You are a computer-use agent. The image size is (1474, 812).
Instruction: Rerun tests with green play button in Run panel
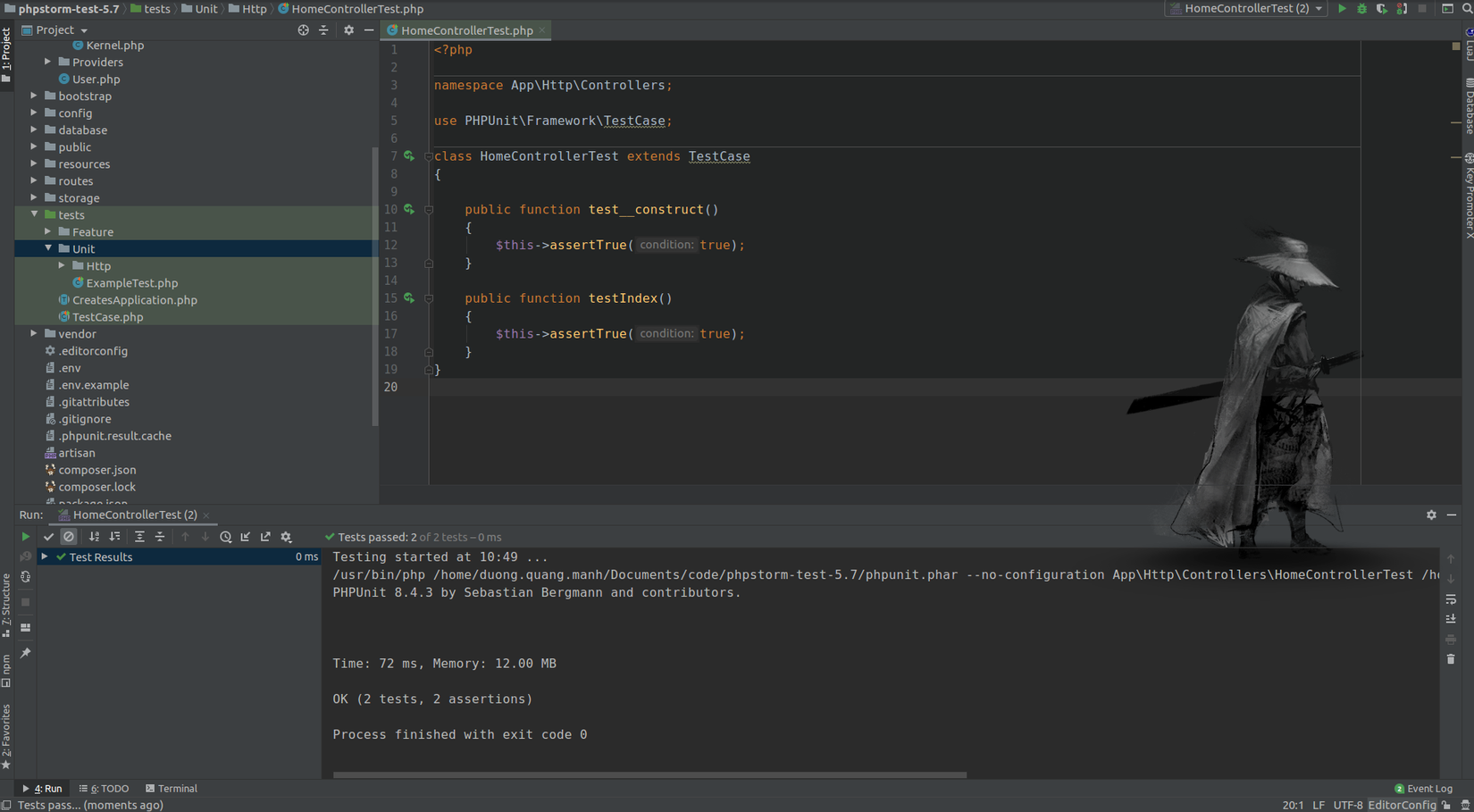[x=25, y=537]
